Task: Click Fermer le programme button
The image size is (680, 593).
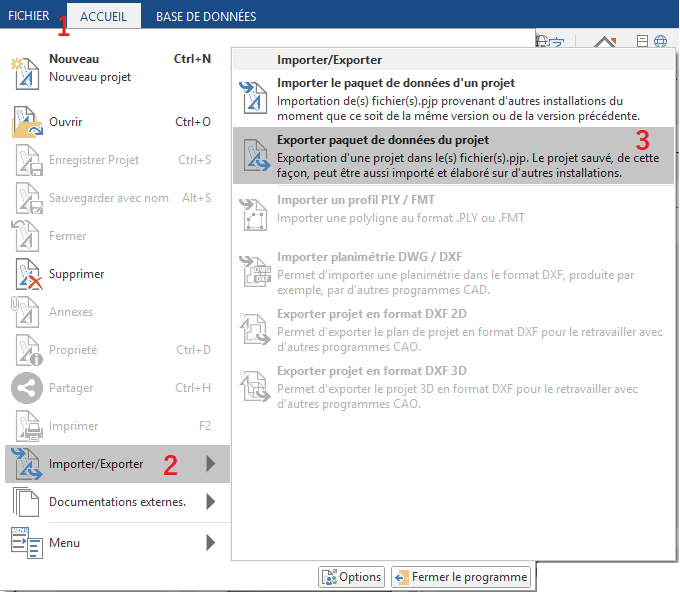Action: tap(461, 577)
